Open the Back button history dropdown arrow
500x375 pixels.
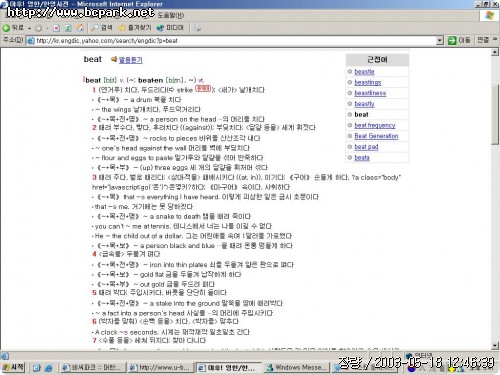(x=29, y=28)
